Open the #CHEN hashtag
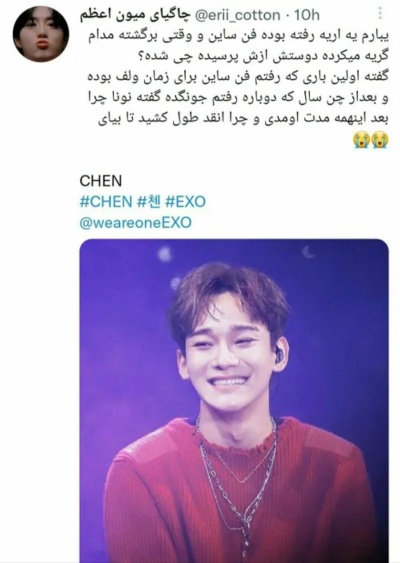Image resolution: width=400 pixels, height=563 pixels. coord(106,201)
